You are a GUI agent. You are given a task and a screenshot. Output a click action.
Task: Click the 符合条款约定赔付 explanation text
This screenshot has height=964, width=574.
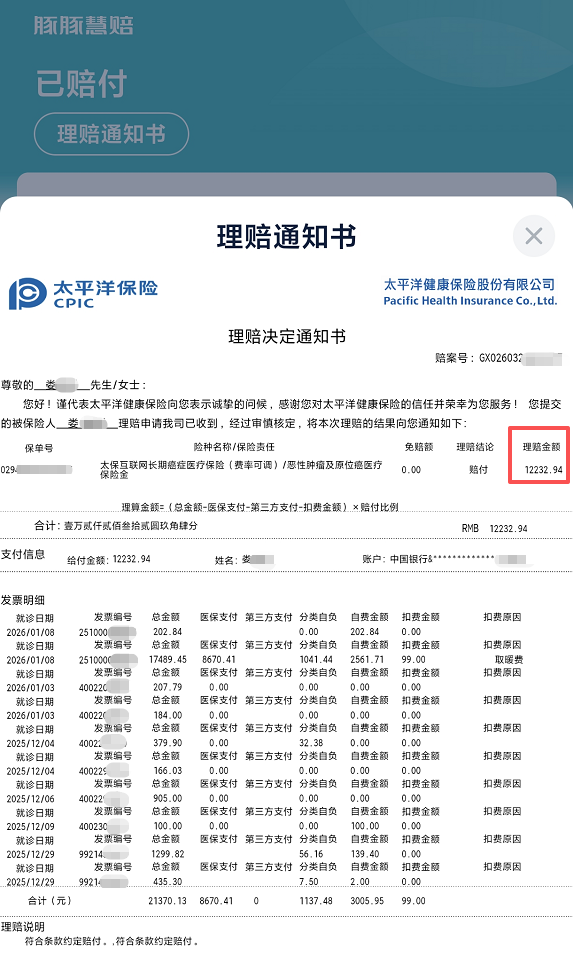[111, 941]
